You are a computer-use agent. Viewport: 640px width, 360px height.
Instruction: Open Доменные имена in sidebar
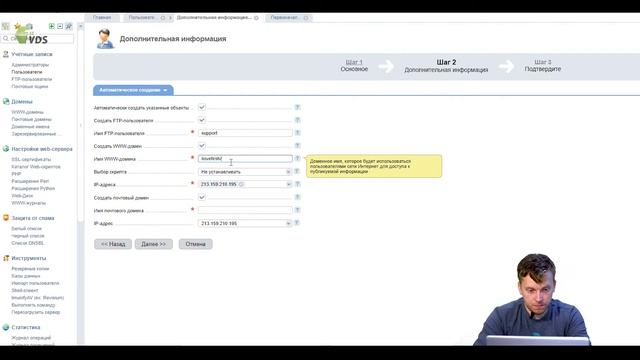click(x=31, y=127)
